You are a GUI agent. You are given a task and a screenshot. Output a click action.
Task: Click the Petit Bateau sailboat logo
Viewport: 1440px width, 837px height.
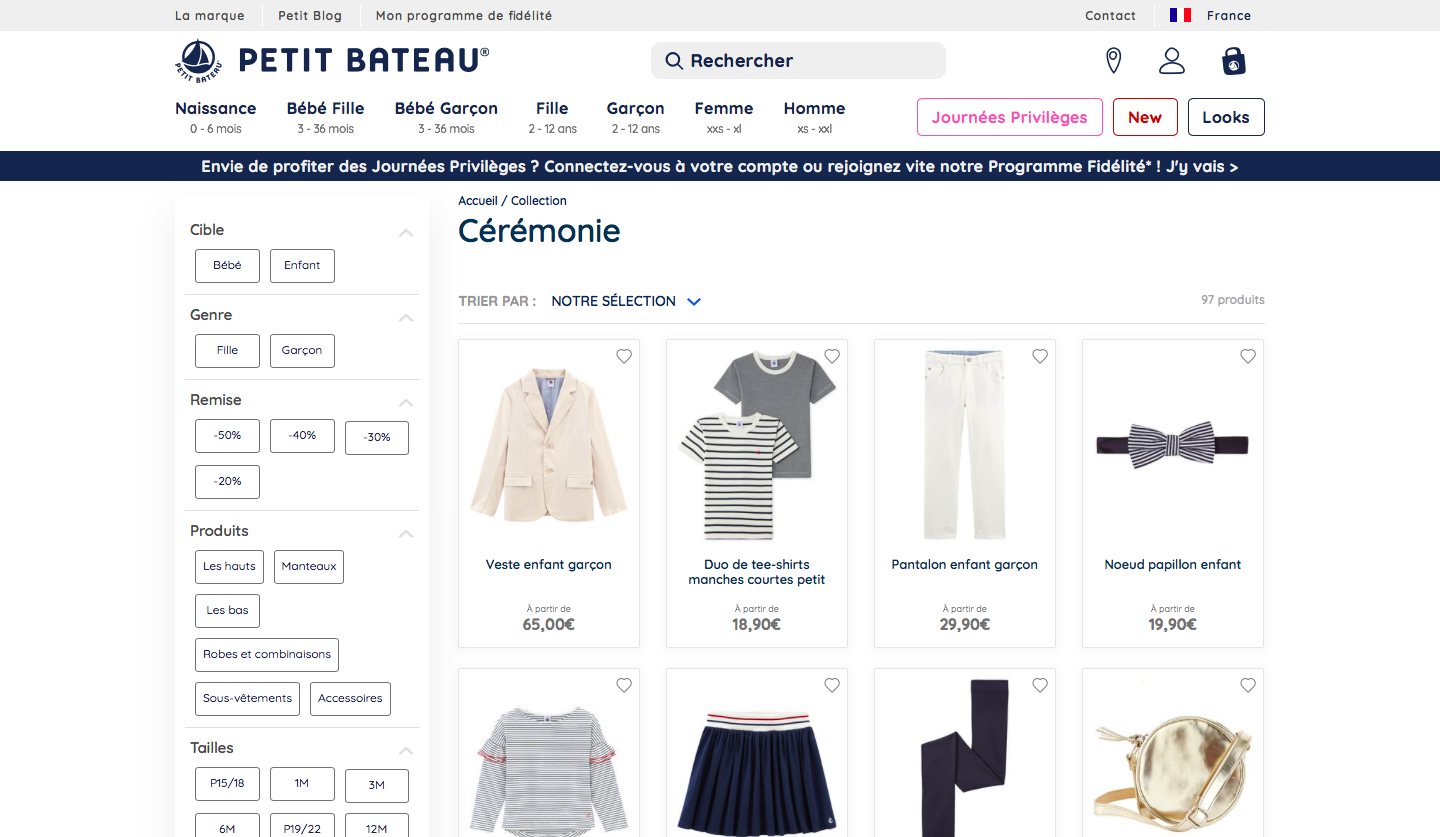click(198, 61)
